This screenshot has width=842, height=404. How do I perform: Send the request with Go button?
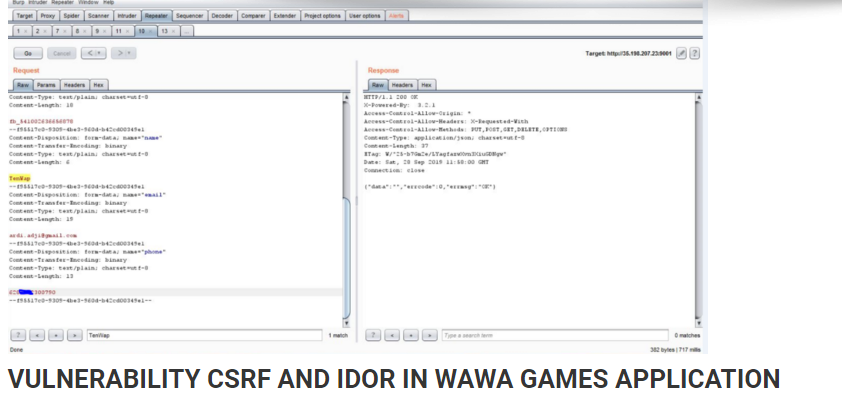coord(28,53)
